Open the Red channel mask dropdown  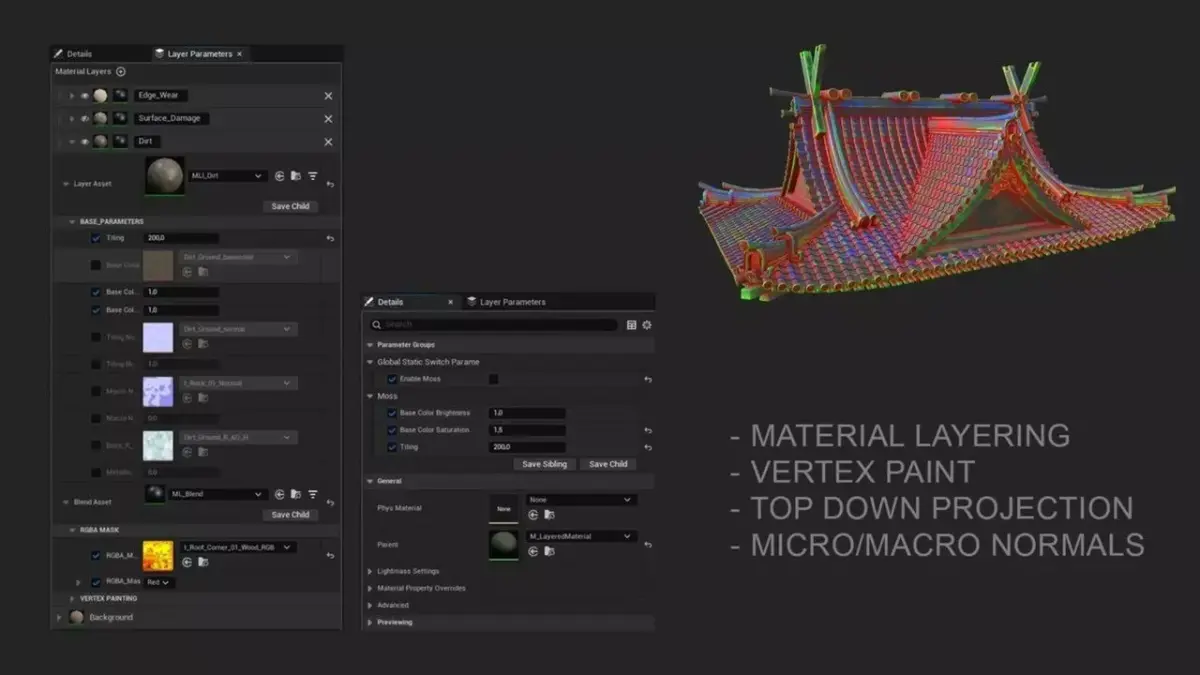(160, 582)
